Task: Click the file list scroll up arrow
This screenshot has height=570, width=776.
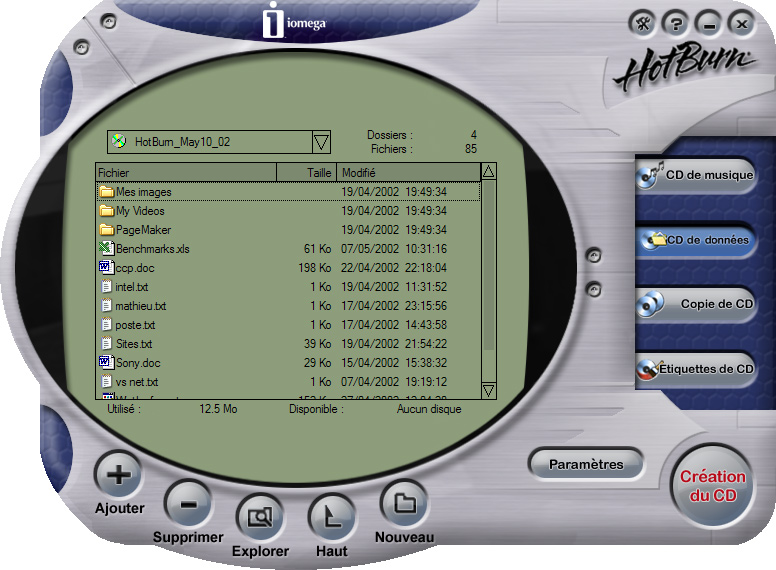Action: tap(488, 172)
